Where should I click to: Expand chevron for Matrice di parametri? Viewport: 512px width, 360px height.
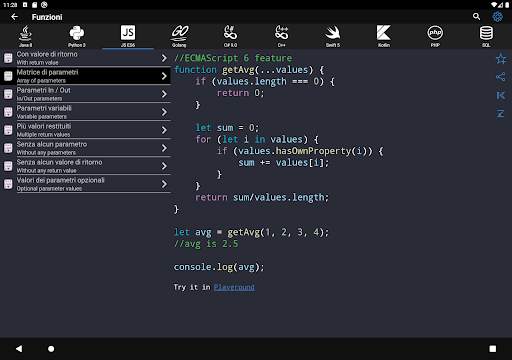164,76
